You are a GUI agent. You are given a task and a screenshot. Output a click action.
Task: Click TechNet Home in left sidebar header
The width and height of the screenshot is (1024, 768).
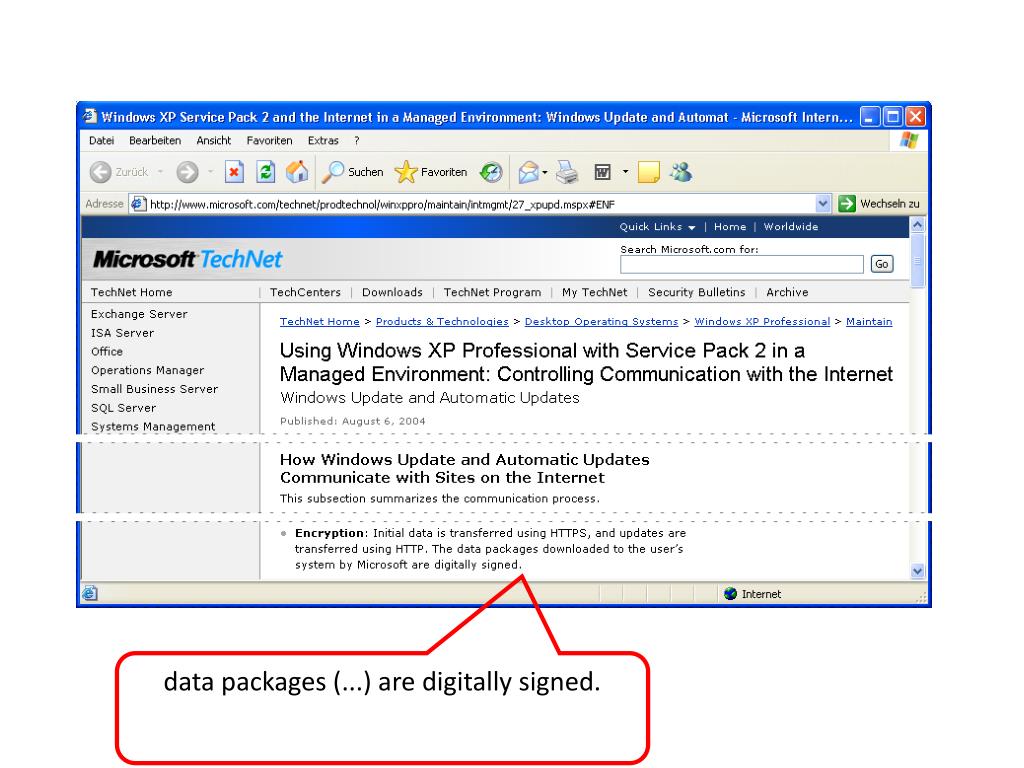131,292
